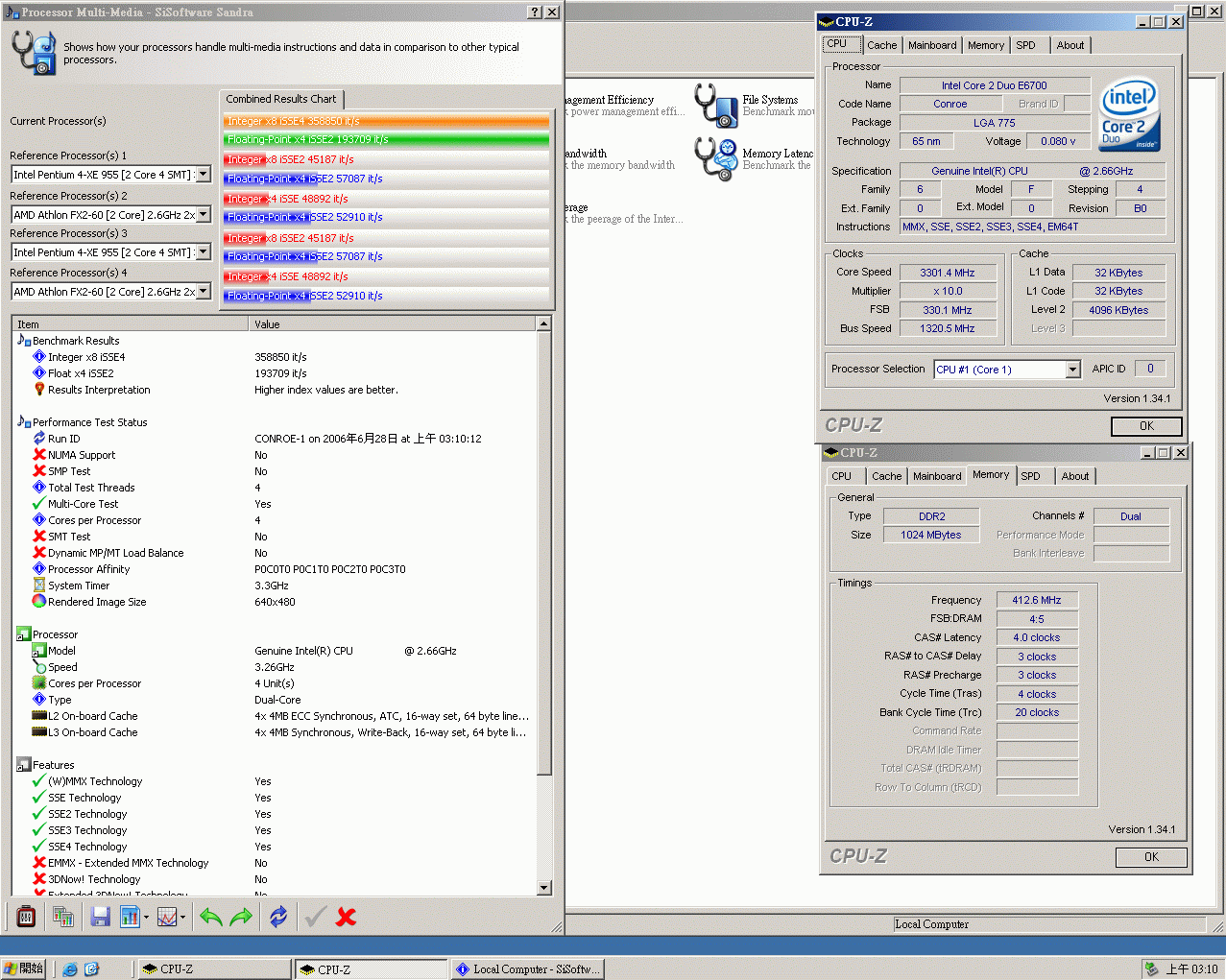This screenshot has height=980, width=1226.
Task: Open Reference Processor(s) 1 dropdown
Action: pyautogui.click(x=204, y=175)
